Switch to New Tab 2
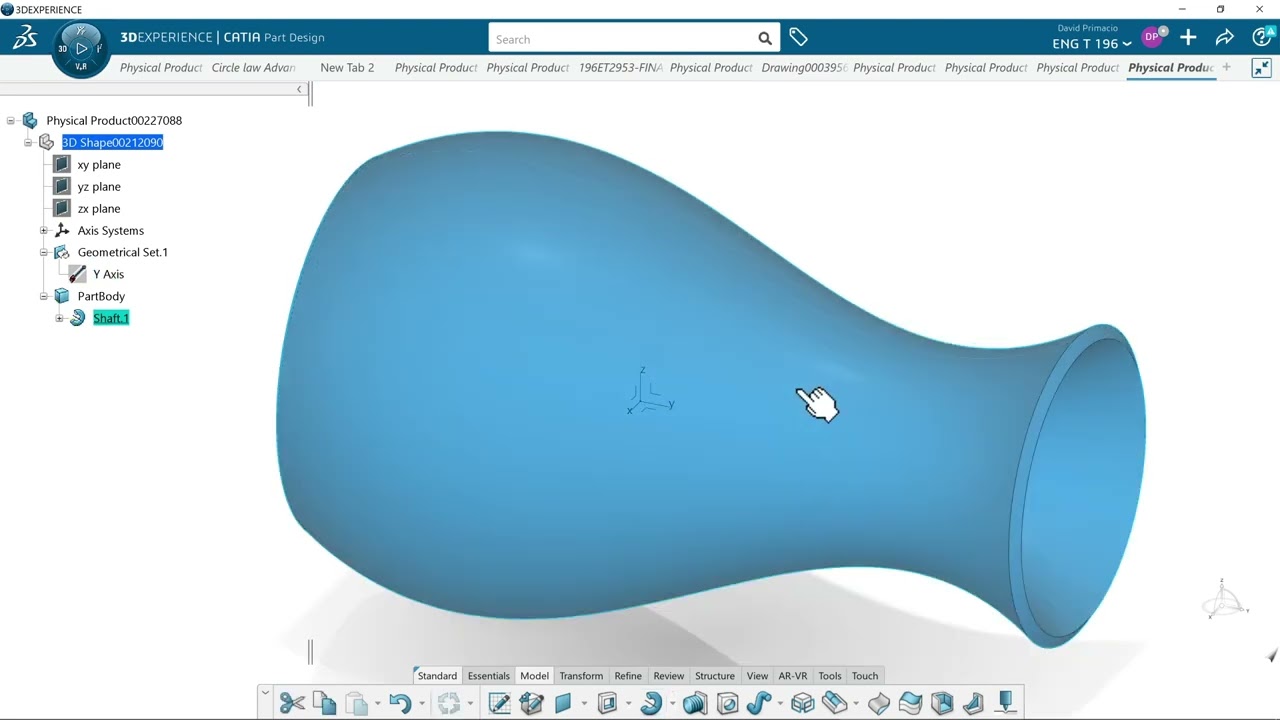The width and height of the screenshot is (1280, 720). pyautogui.click(x=347, y=68)
